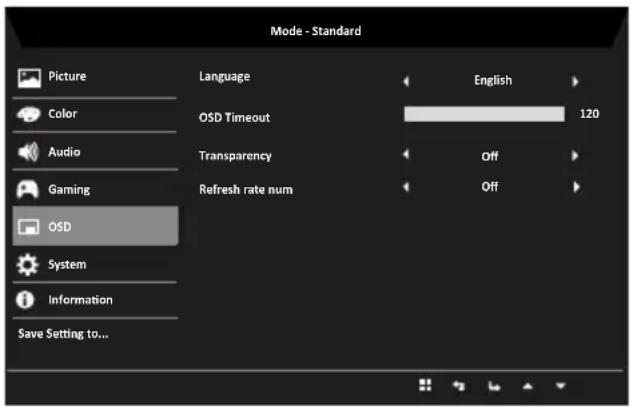Click the Gaming controller icon

point(27,189)
